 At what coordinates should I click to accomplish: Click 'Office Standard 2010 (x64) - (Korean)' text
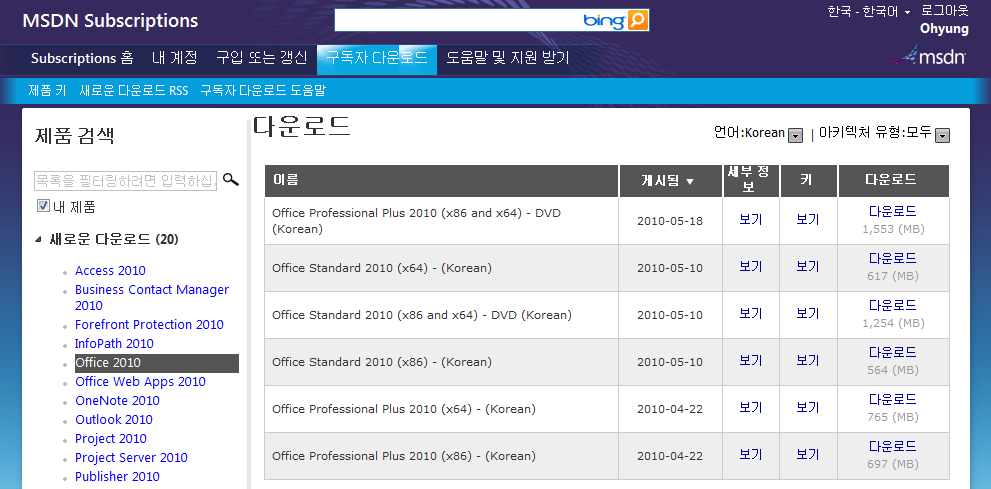pyautogui.click(x=382, y=268)
